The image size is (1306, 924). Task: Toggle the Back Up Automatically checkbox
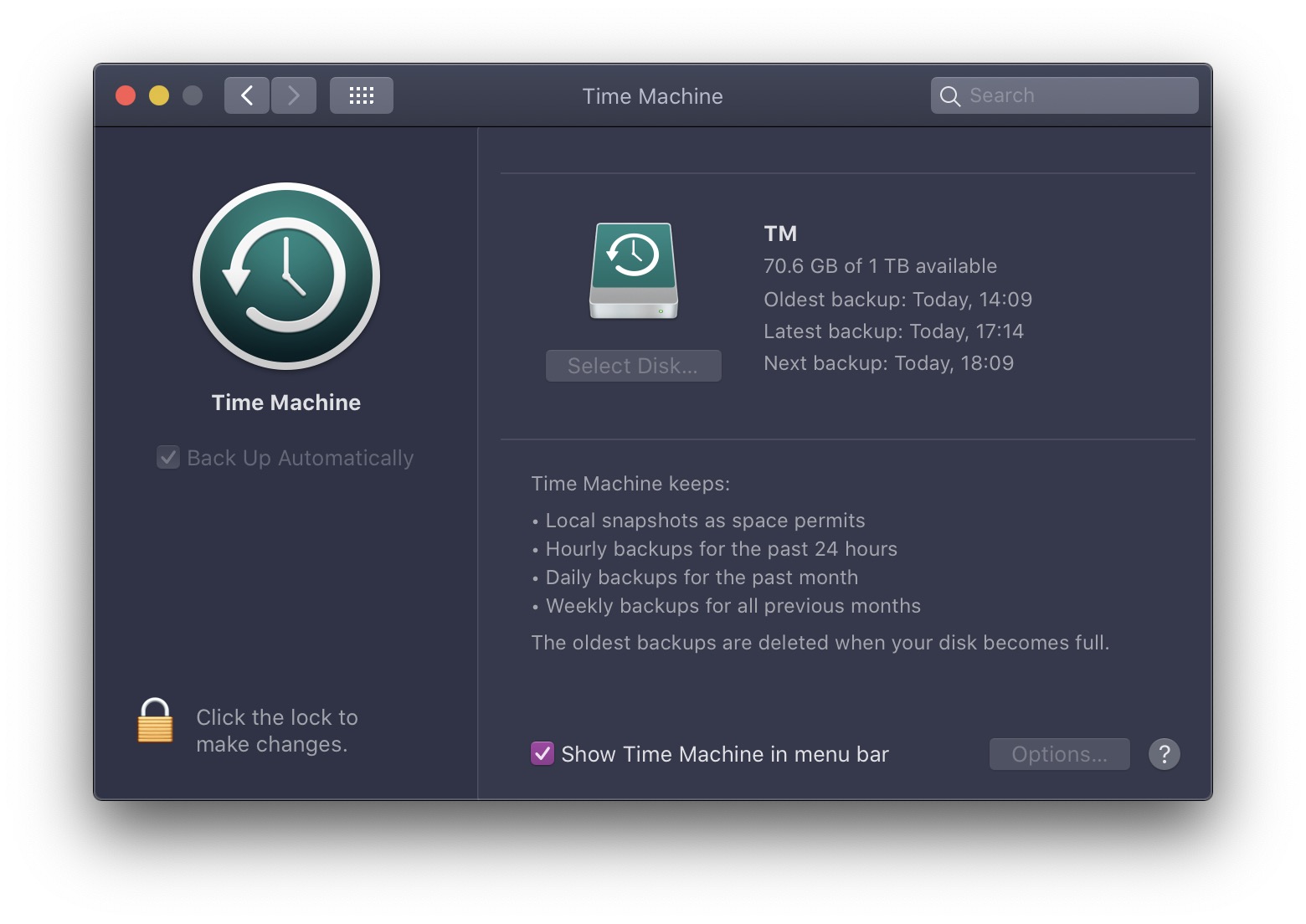(168, 458)
